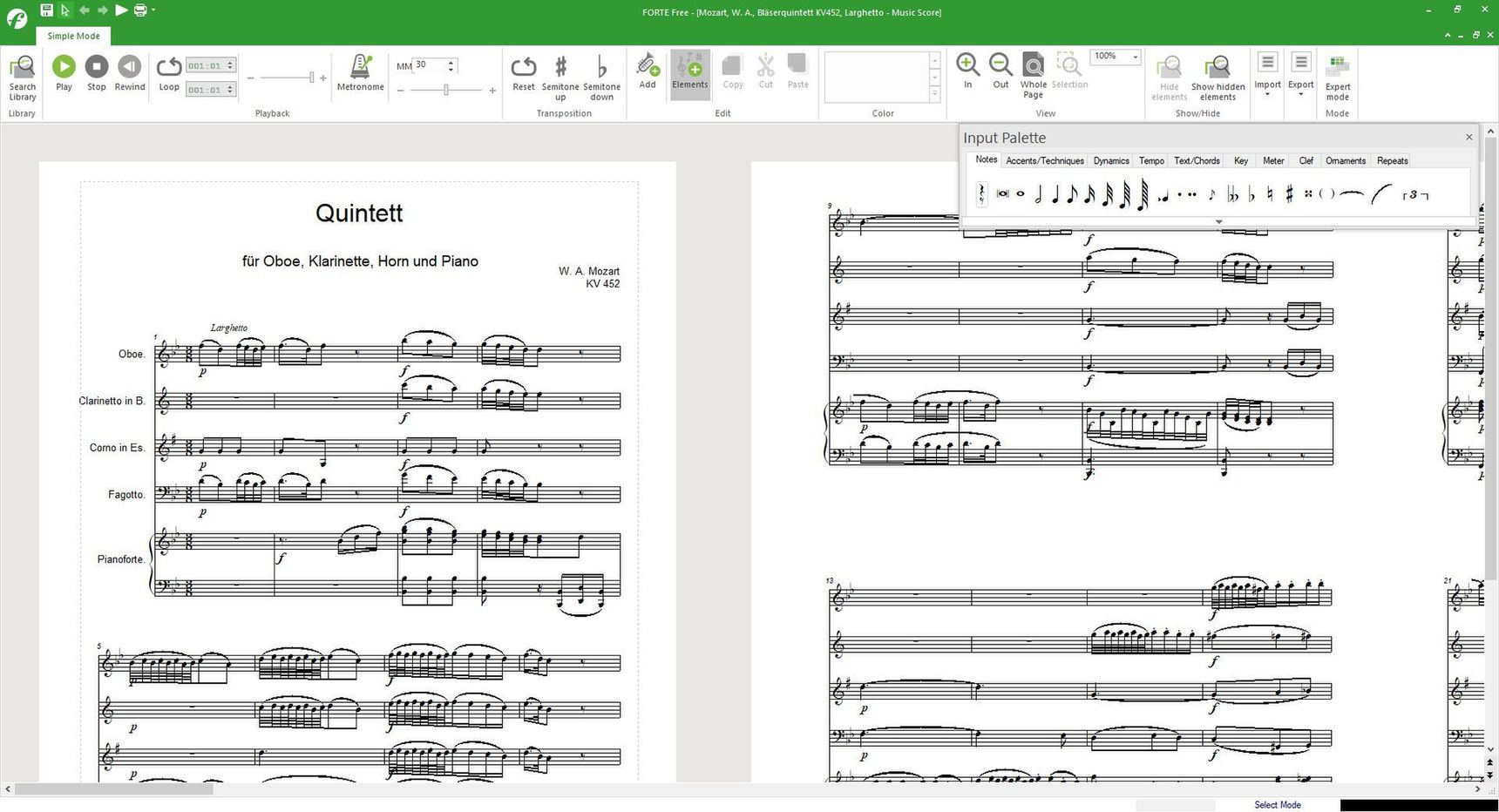Zoom In using the magnifier icon

(967, 71)
